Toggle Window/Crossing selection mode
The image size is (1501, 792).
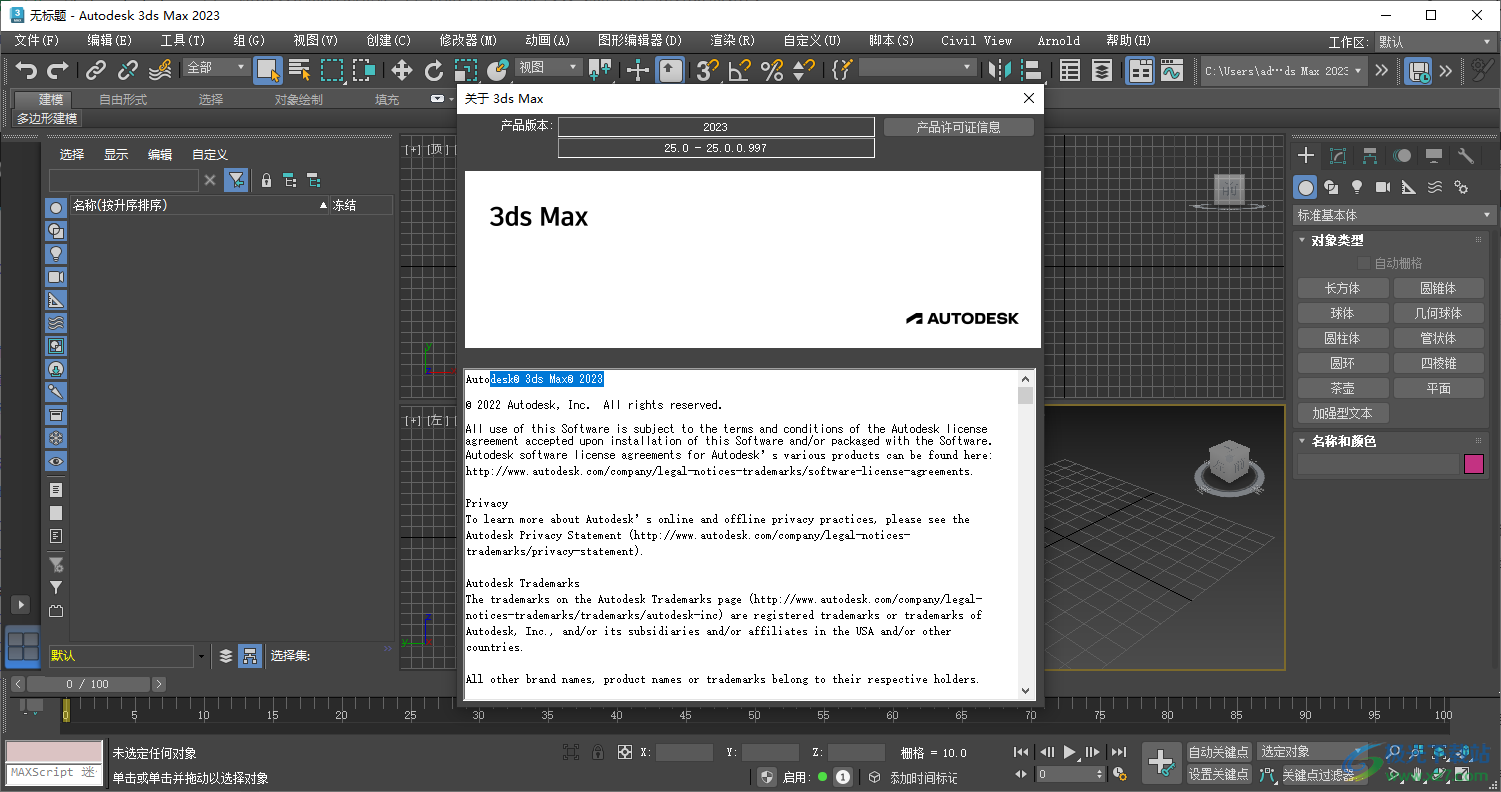click(x=364, y=70)
